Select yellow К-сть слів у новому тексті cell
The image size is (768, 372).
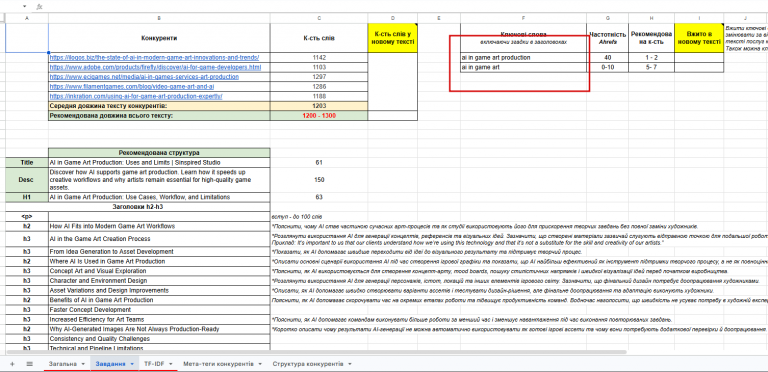(x=393, y=38)
